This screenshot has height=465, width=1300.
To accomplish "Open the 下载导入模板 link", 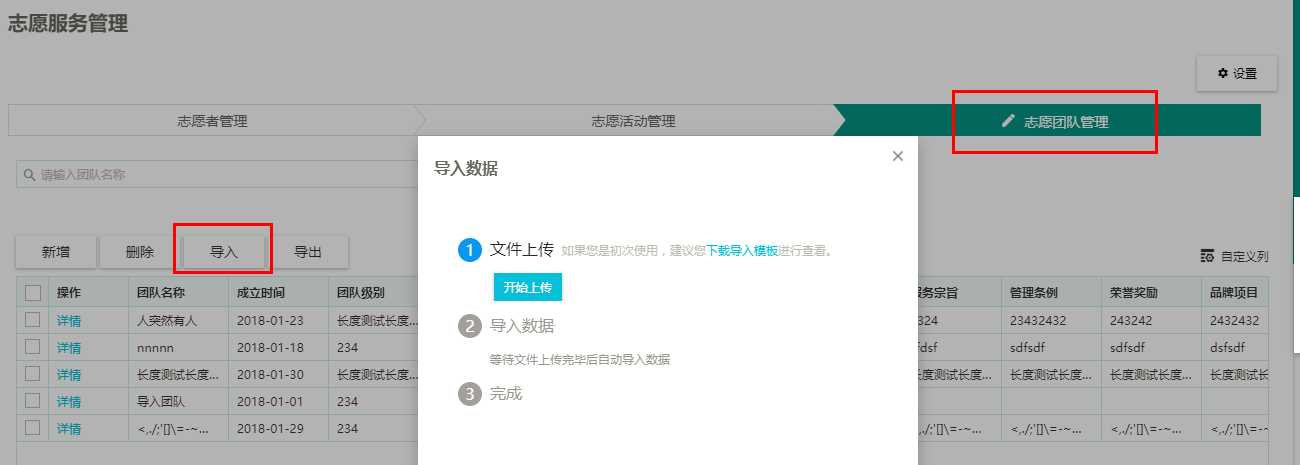I will click(742, 251).
